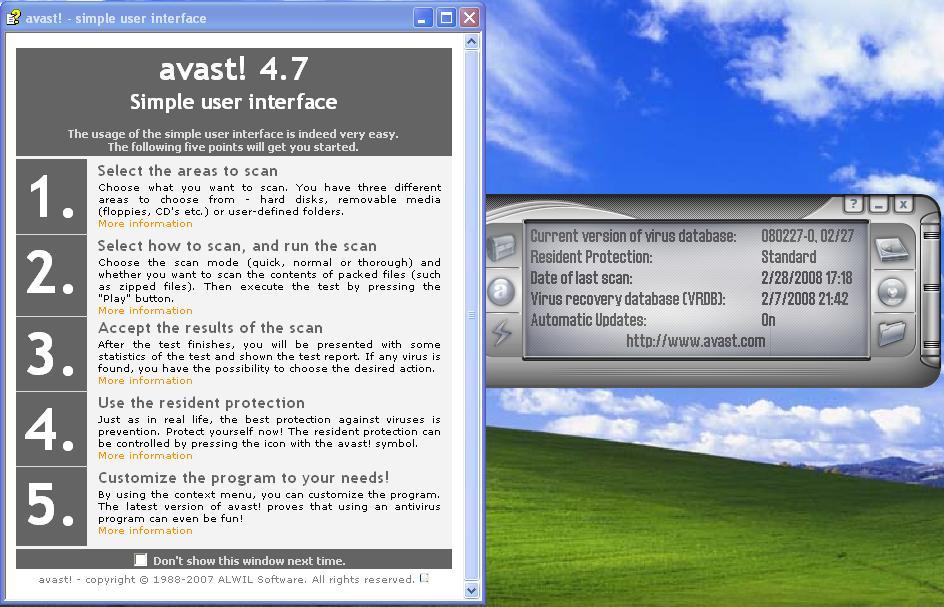Minimize the avast! player panel
This screenshot has width=944, height=607.
pos(879,205)
